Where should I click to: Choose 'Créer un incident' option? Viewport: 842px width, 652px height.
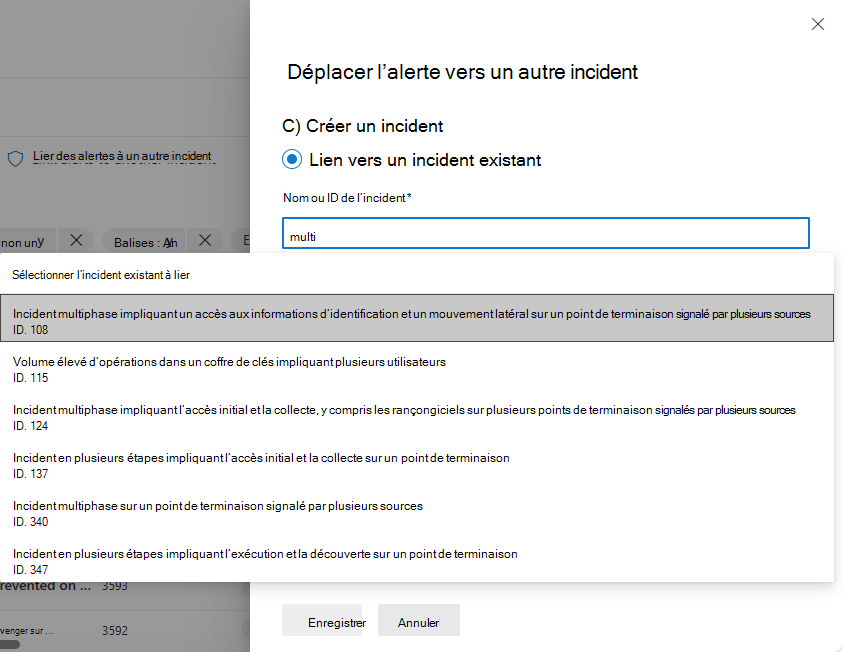pyautogui.click(x=362, y=126)
